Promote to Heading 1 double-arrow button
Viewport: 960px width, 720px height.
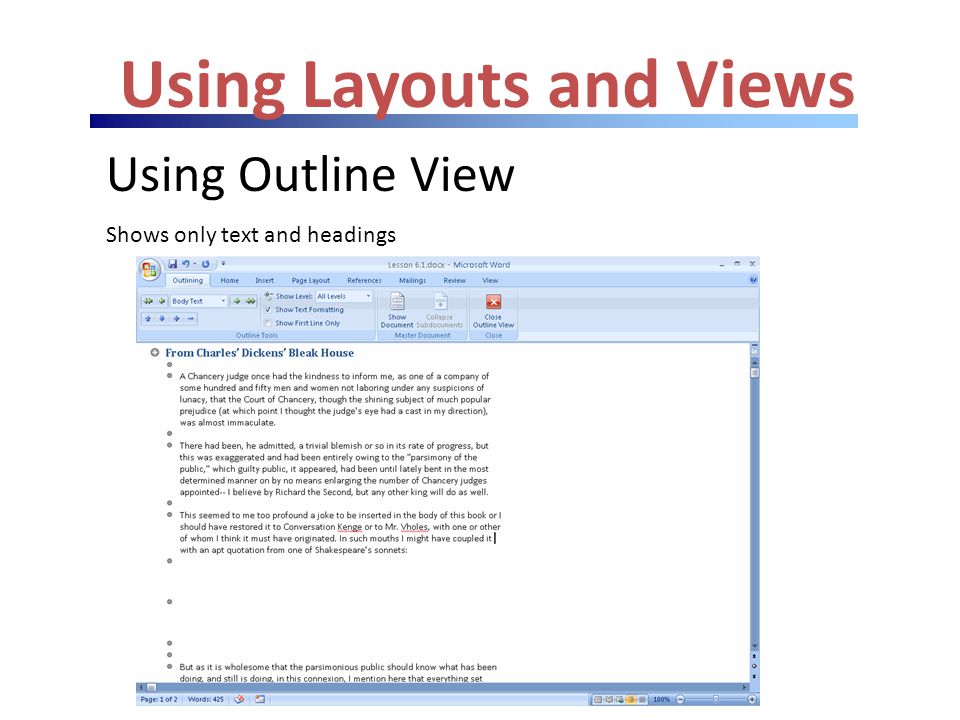click(x=148, y=301)
